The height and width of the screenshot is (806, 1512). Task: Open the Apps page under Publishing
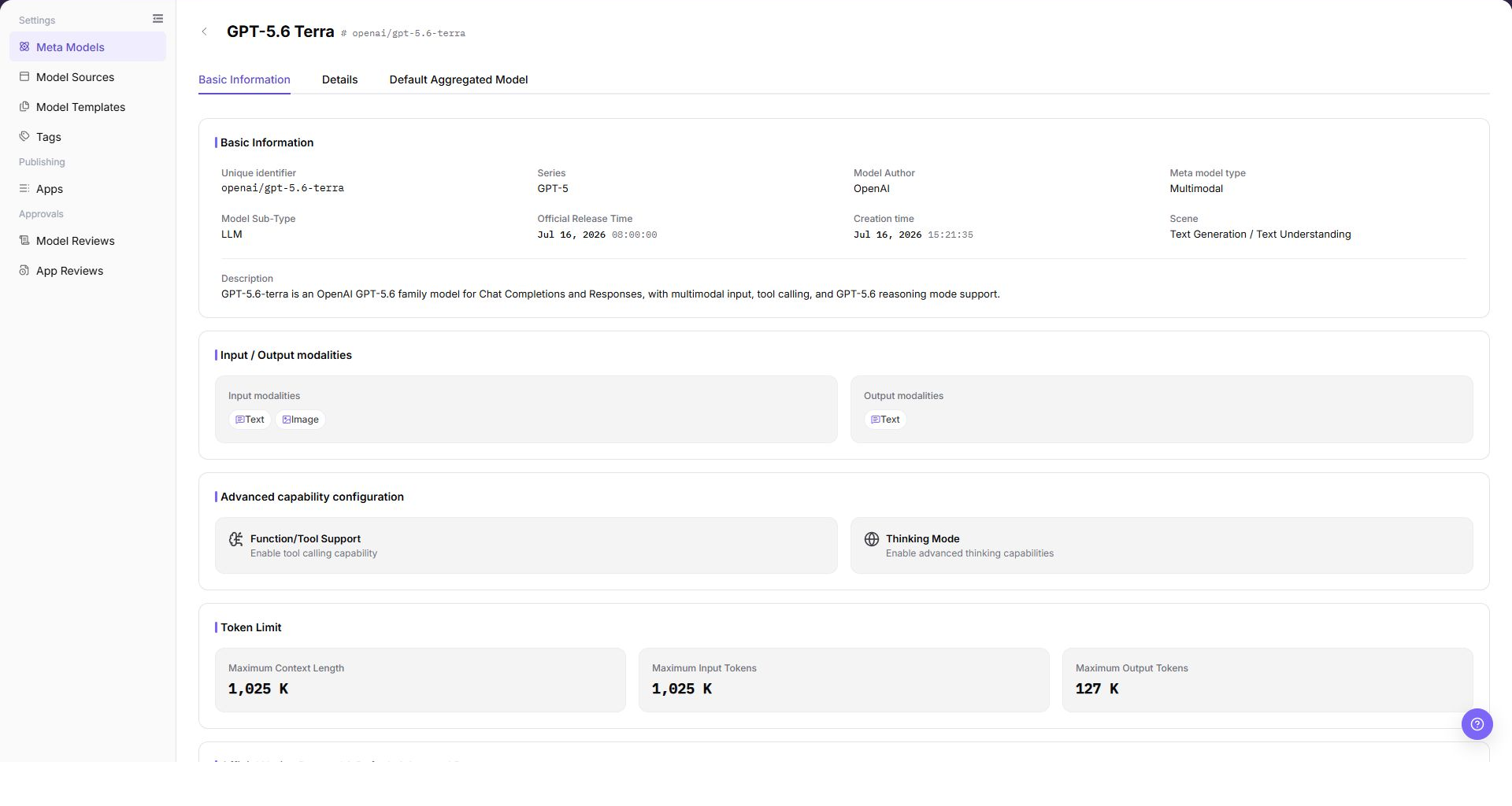coord(87,189)
